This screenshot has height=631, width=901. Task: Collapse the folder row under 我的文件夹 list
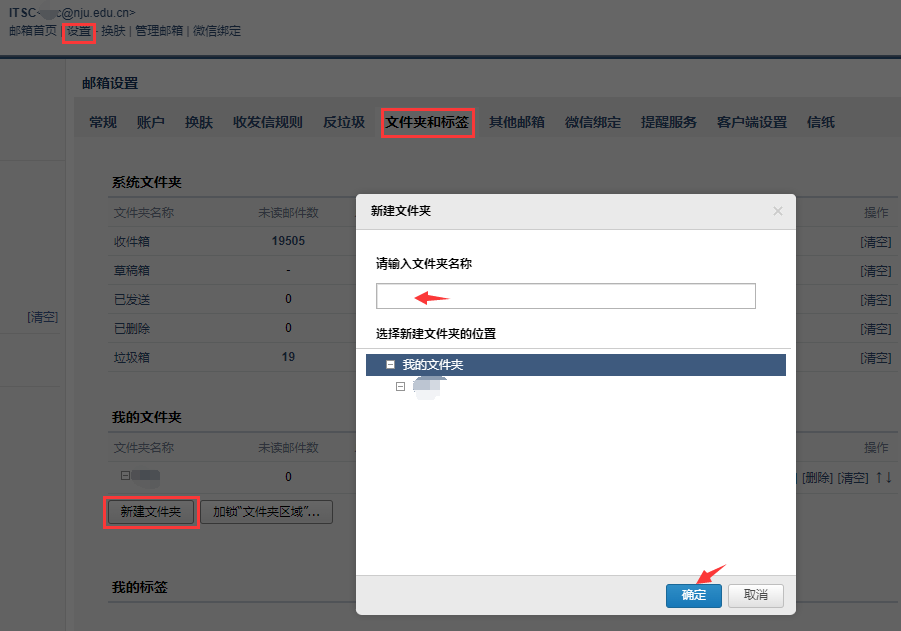point(125,477)
